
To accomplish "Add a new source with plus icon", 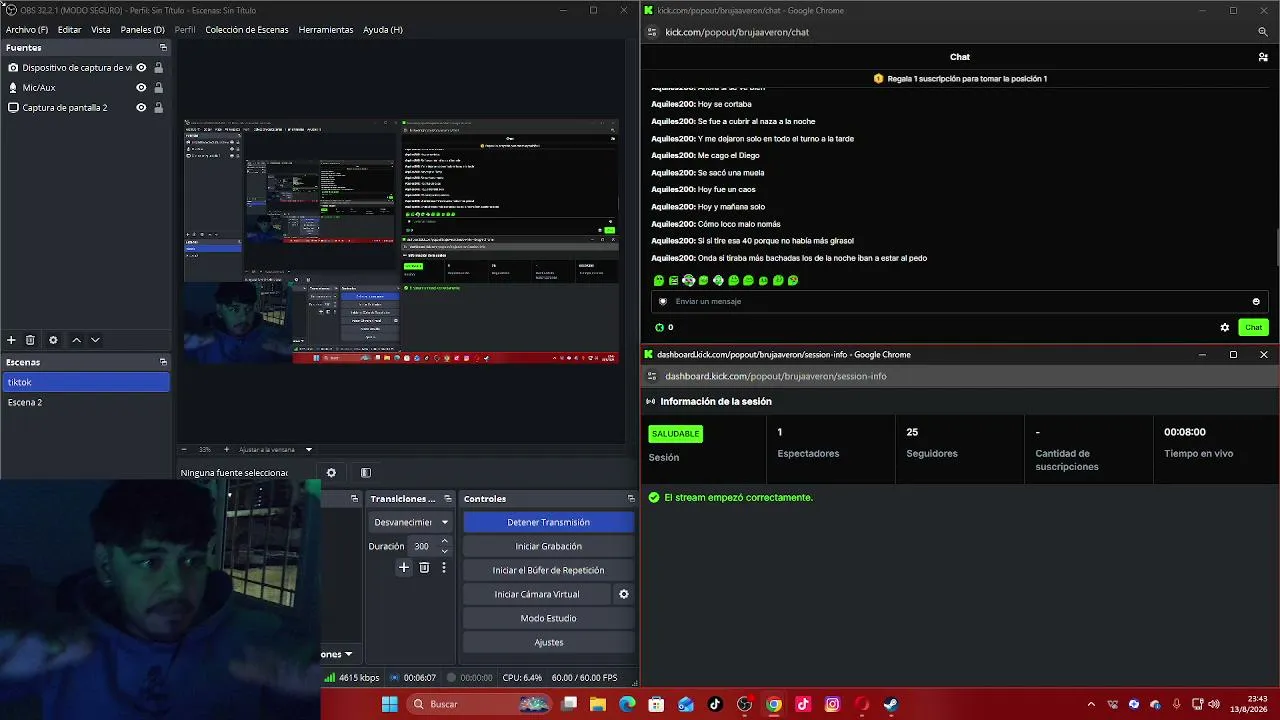I will pyautogui.click(x=11, y=340).
